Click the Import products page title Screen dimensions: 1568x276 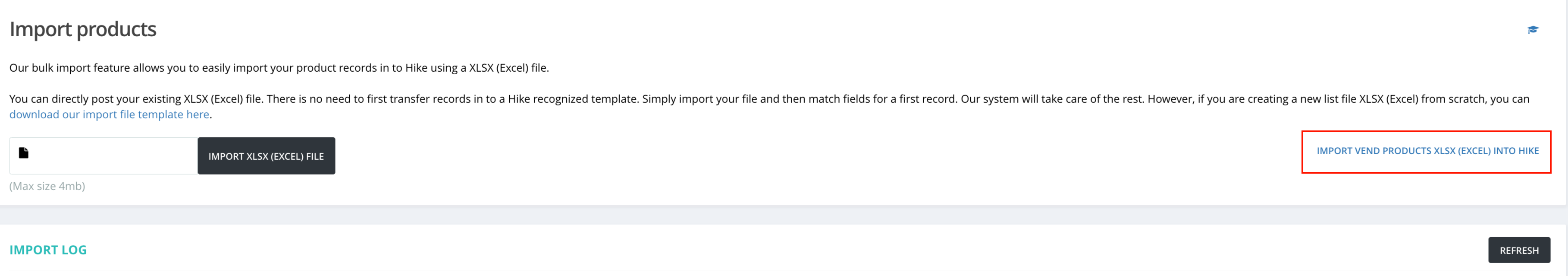pyautogui.click(x=83, y=29)
